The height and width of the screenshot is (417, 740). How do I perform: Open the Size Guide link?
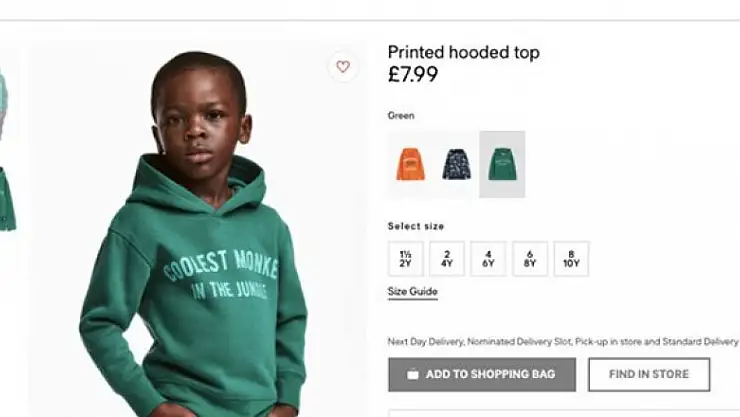[x=412, y=292]
